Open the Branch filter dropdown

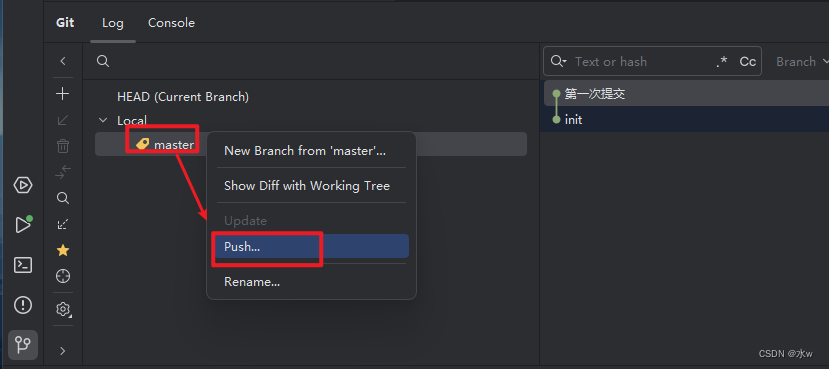tap(802, 62)
